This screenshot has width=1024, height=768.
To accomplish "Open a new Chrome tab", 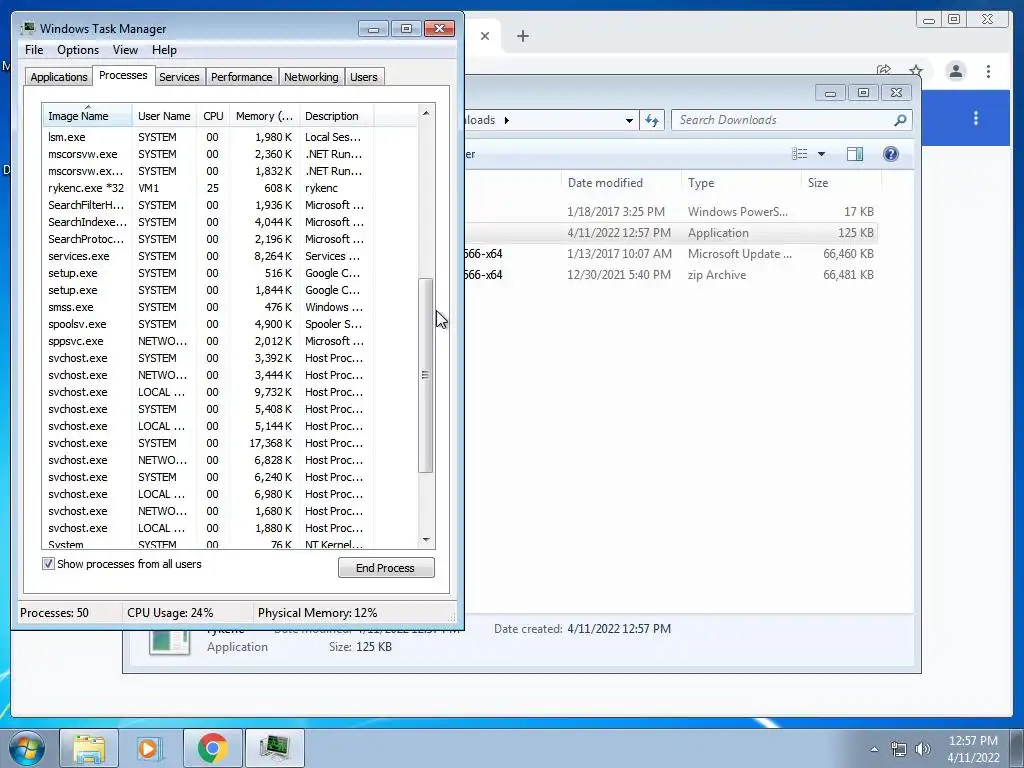I will pos(522,37).
